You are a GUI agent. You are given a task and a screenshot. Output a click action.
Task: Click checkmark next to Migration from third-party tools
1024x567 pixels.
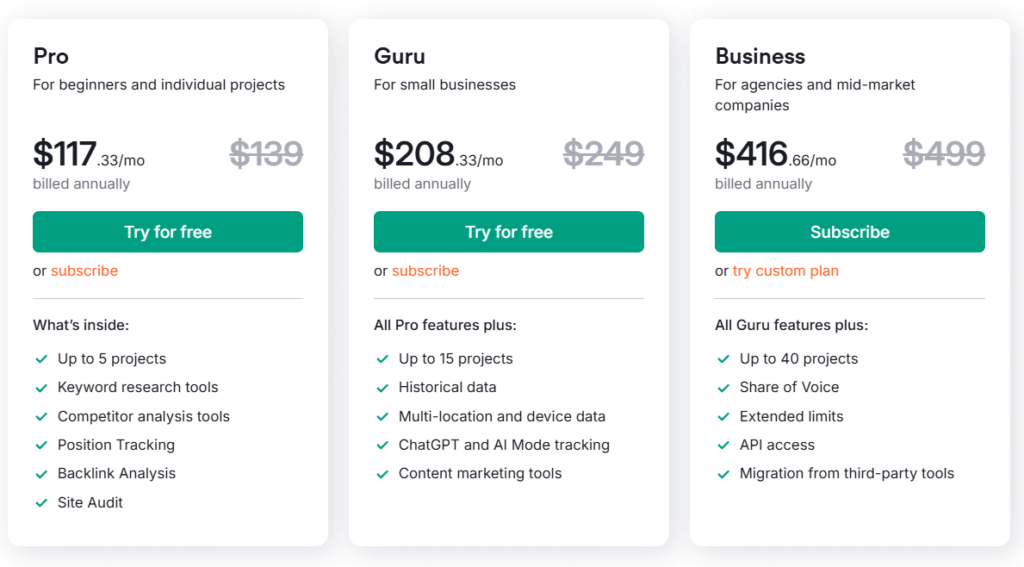[x=723, y=474]
